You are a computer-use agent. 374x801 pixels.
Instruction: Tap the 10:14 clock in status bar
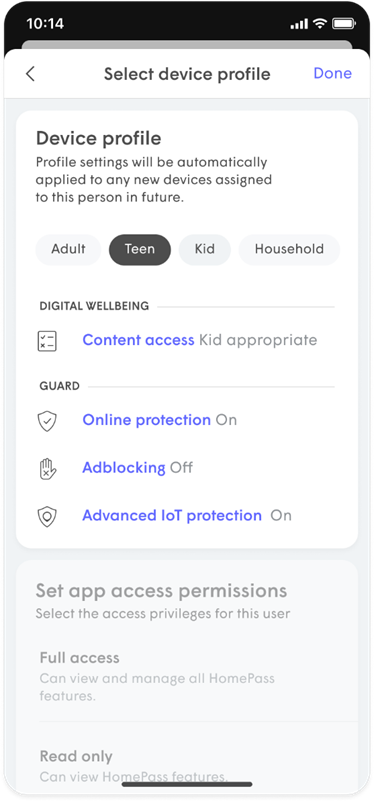[x=43, y=24]
